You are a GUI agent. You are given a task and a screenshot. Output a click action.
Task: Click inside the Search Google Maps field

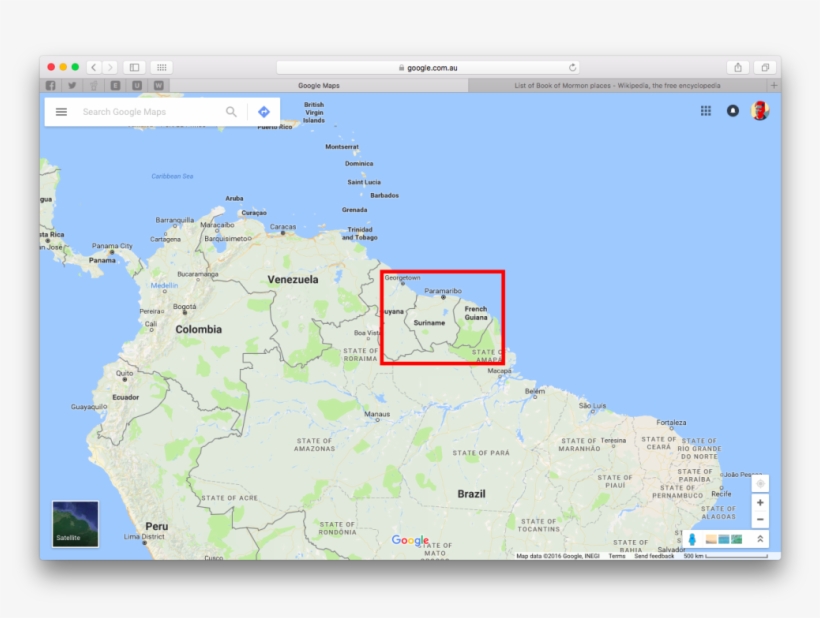[150, 111]
